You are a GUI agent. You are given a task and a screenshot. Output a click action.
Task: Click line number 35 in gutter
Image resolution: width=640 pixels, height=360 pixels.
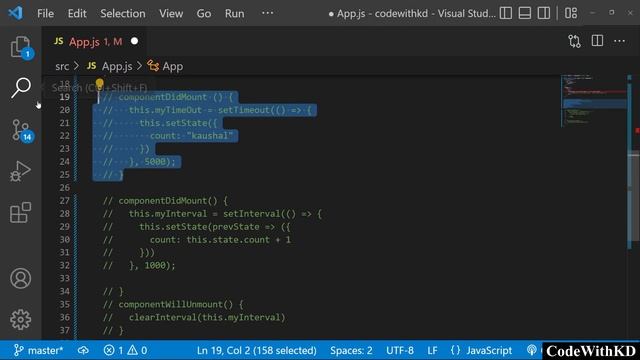point(64,304)
